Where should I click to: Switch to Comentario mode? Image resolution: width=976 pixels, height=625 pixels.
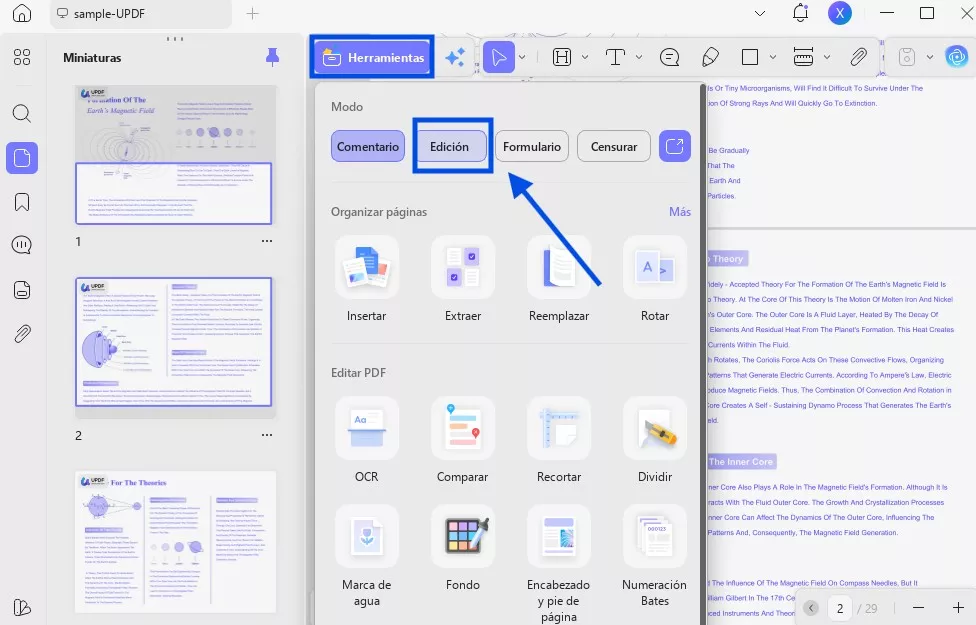tap(368, 146)
